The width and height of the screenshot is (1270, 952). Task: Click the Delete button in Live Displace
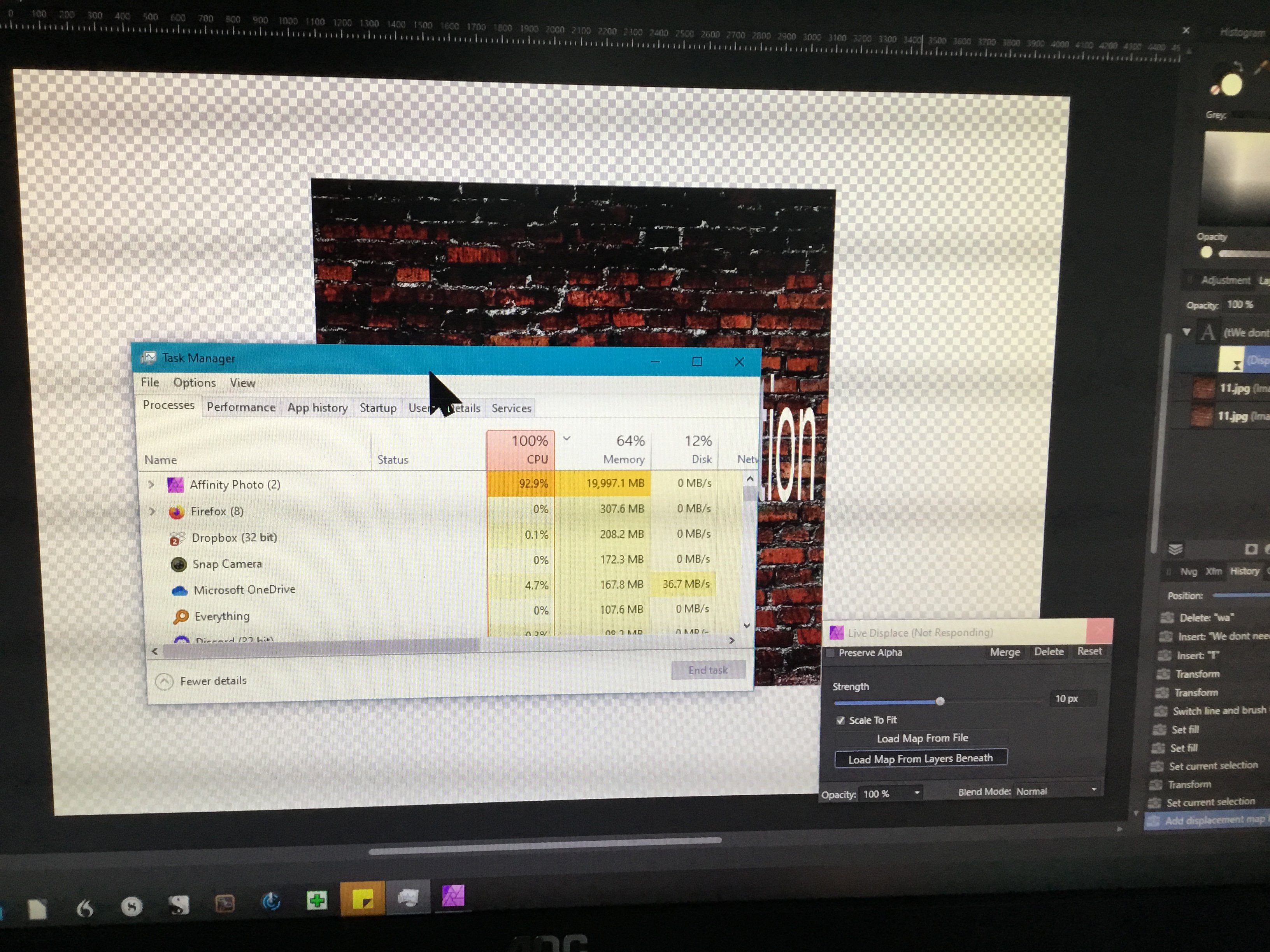(x=1049, y=652)
